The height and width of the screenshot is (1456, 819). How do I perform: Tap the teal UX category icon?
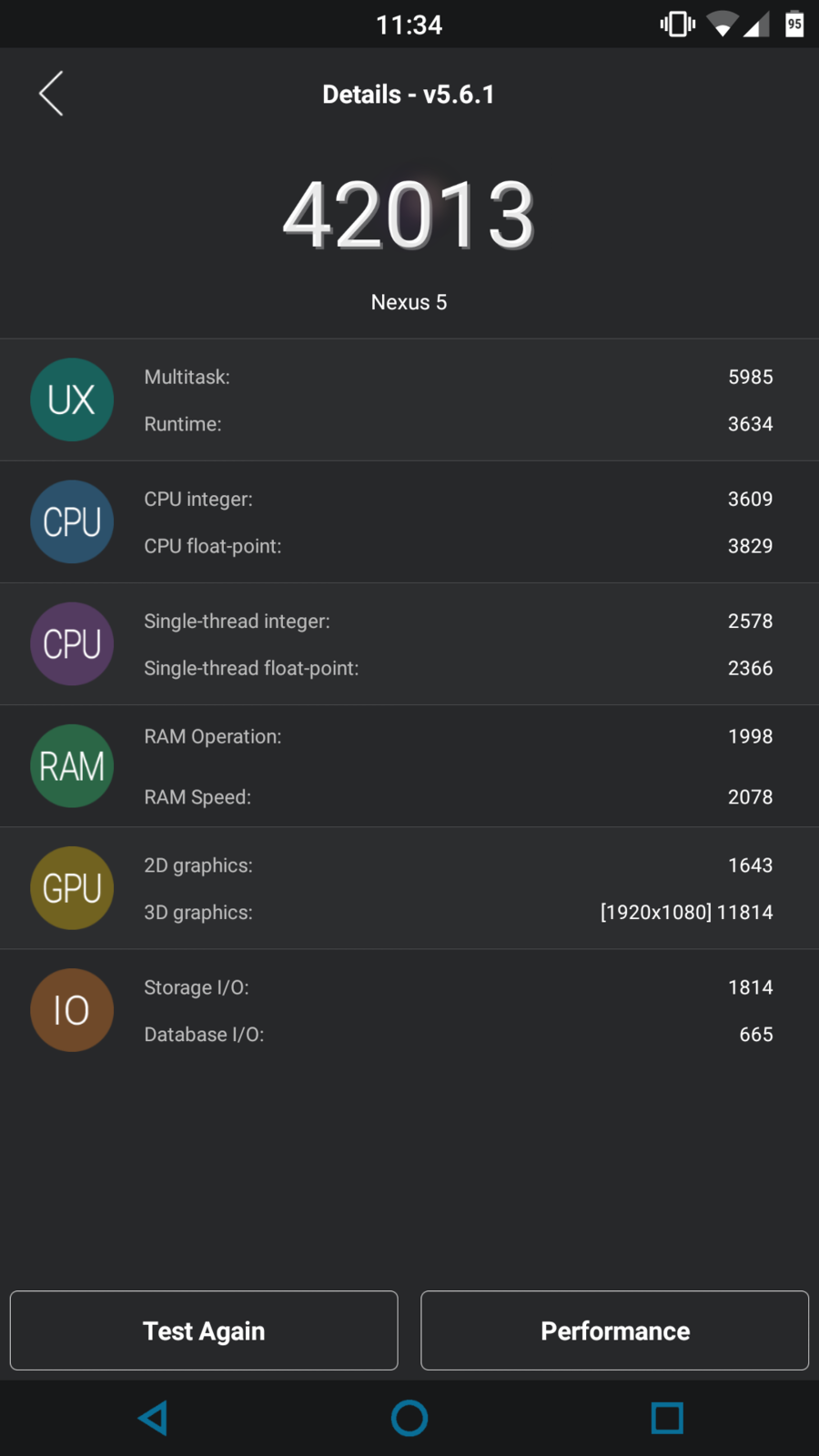click(x=72, y=399)
